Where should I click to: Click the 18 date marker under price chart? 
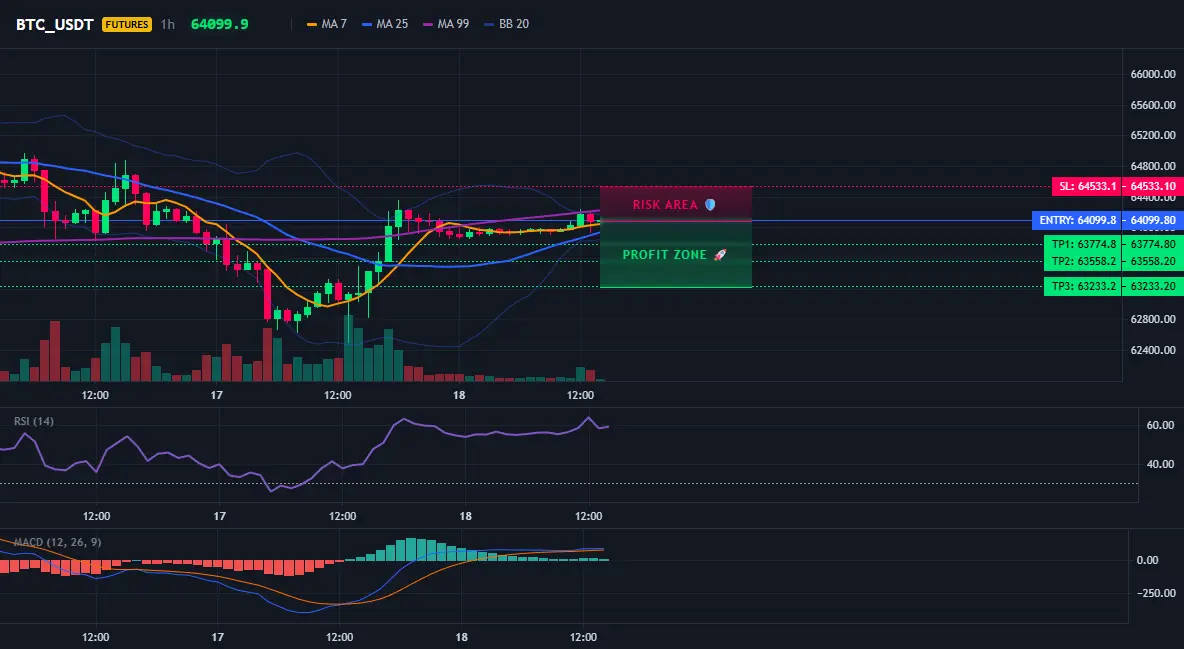coord(459,395)
